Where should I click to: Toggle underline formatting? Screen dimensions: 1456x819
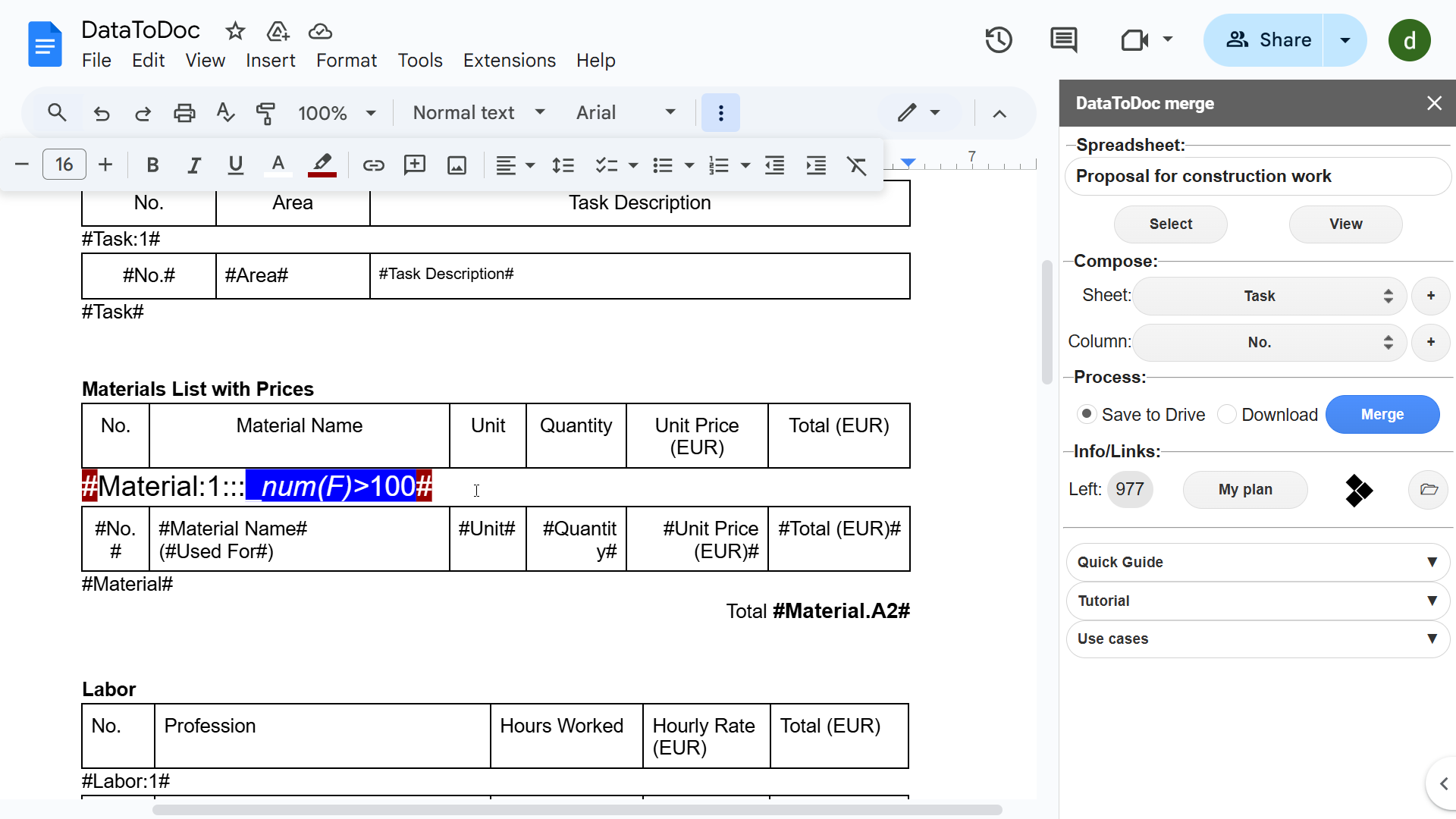pyautogui.click(x=236, y=165)
